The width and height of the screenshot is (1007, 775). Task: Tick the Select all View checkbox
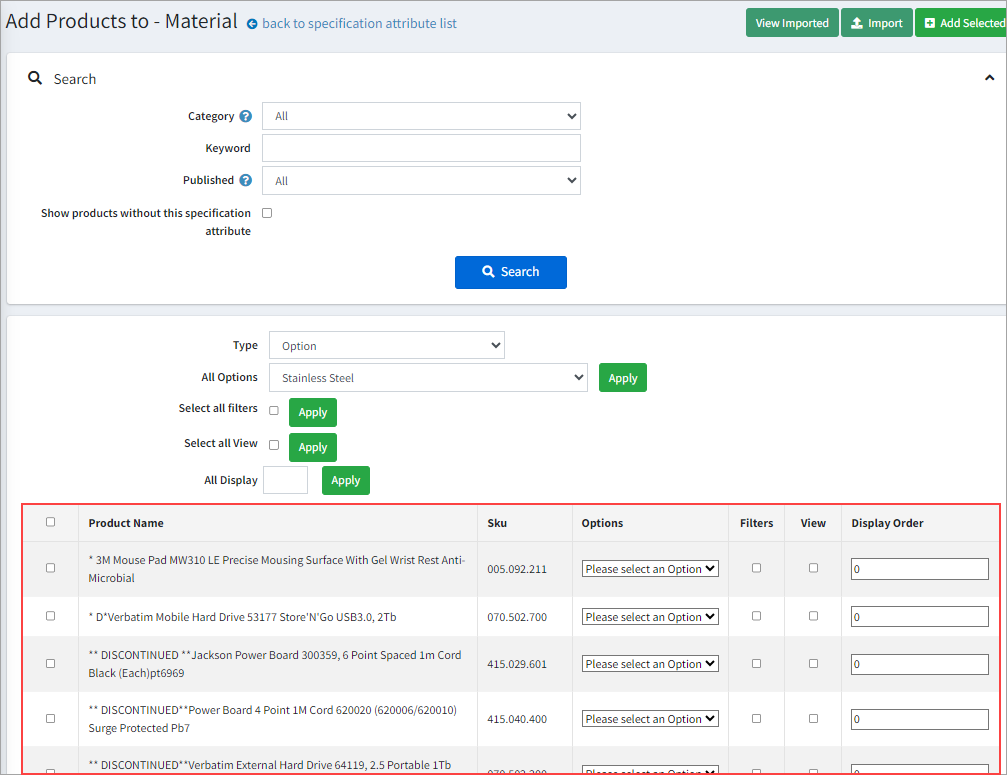(x=274, y=446)
